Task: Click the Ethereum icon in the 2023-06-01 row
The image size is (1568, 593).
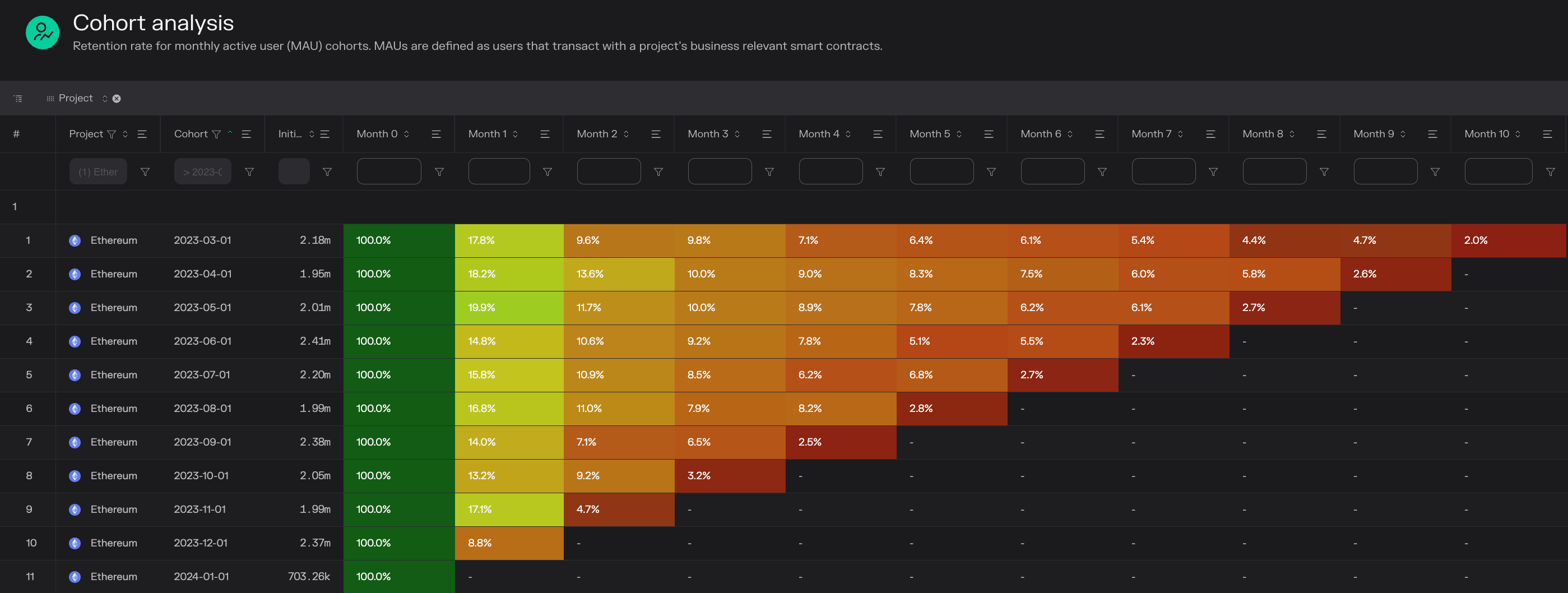Action: tap(75, 341)
